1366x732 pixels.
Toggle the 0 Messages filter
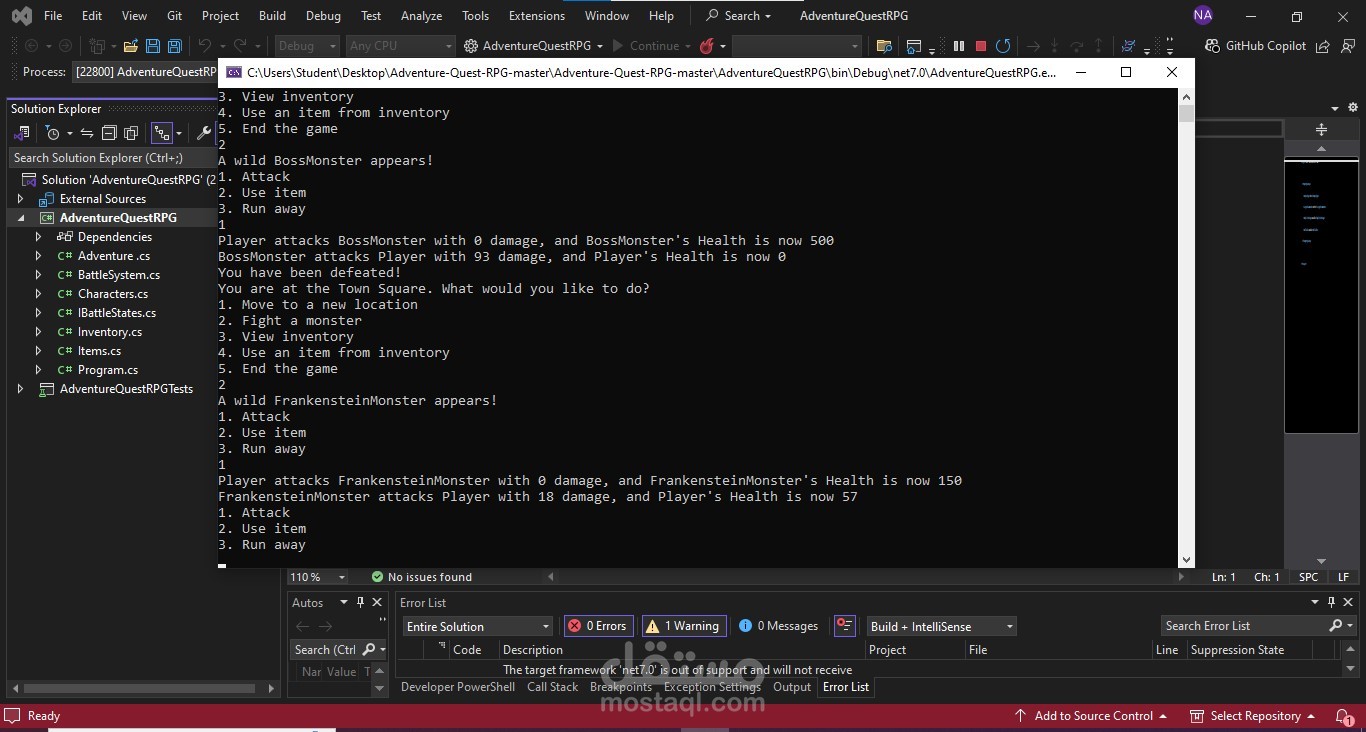[779, 626]
